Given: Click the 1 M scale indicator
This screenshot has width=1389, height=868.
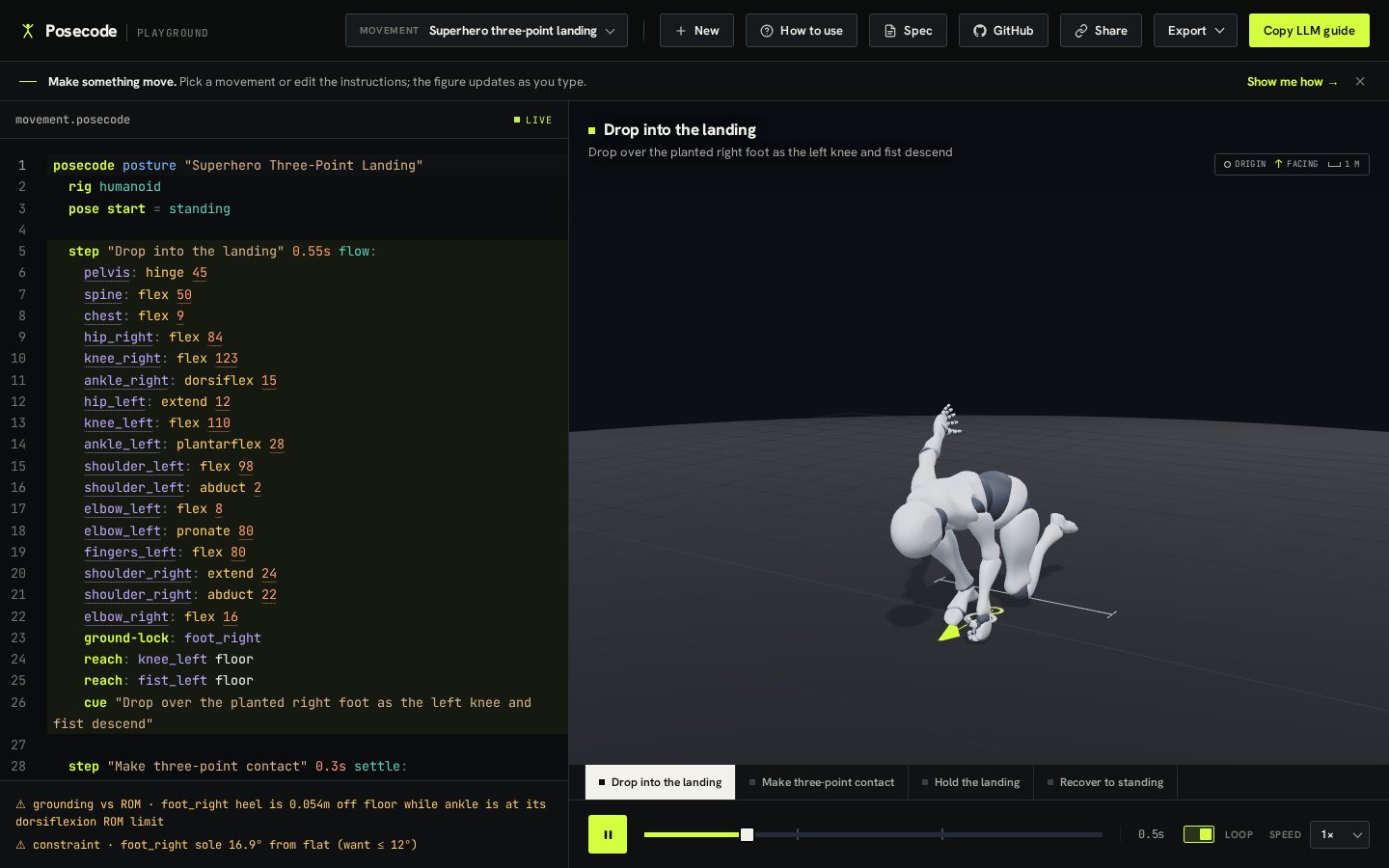Looking at the screenshot, I should pyautogui.click(x=1344, y=164).
